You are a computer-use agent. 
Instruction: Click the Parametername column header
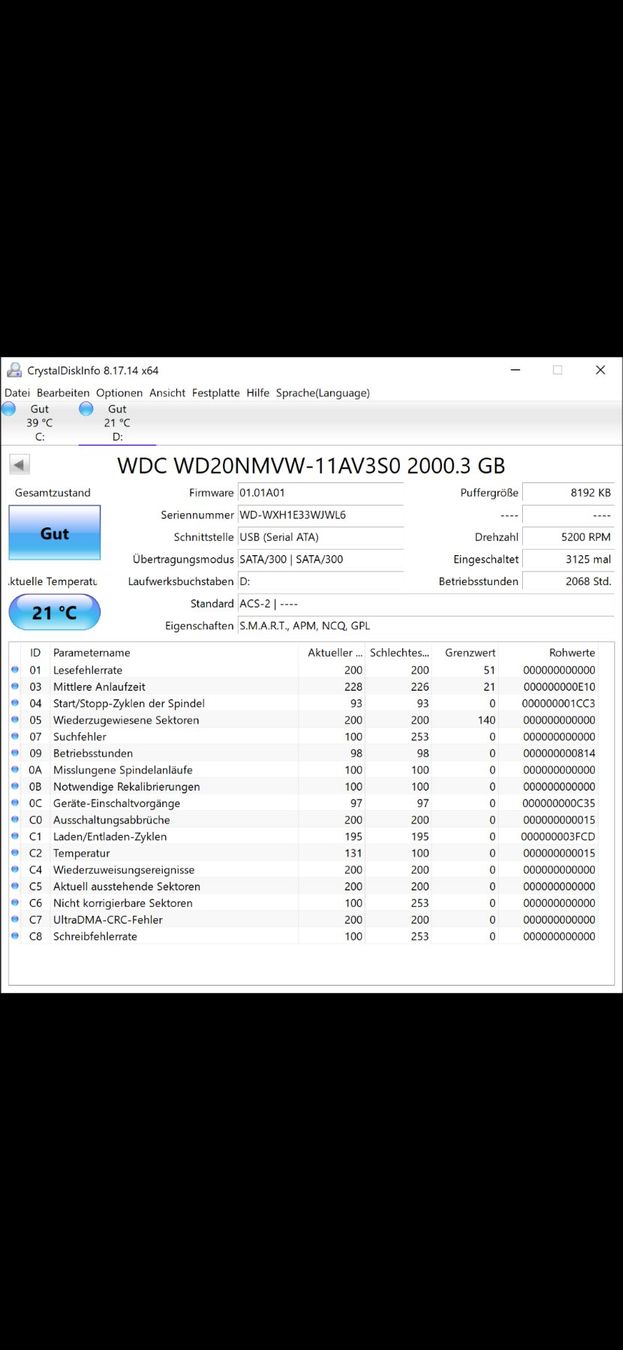coord(173,653)
